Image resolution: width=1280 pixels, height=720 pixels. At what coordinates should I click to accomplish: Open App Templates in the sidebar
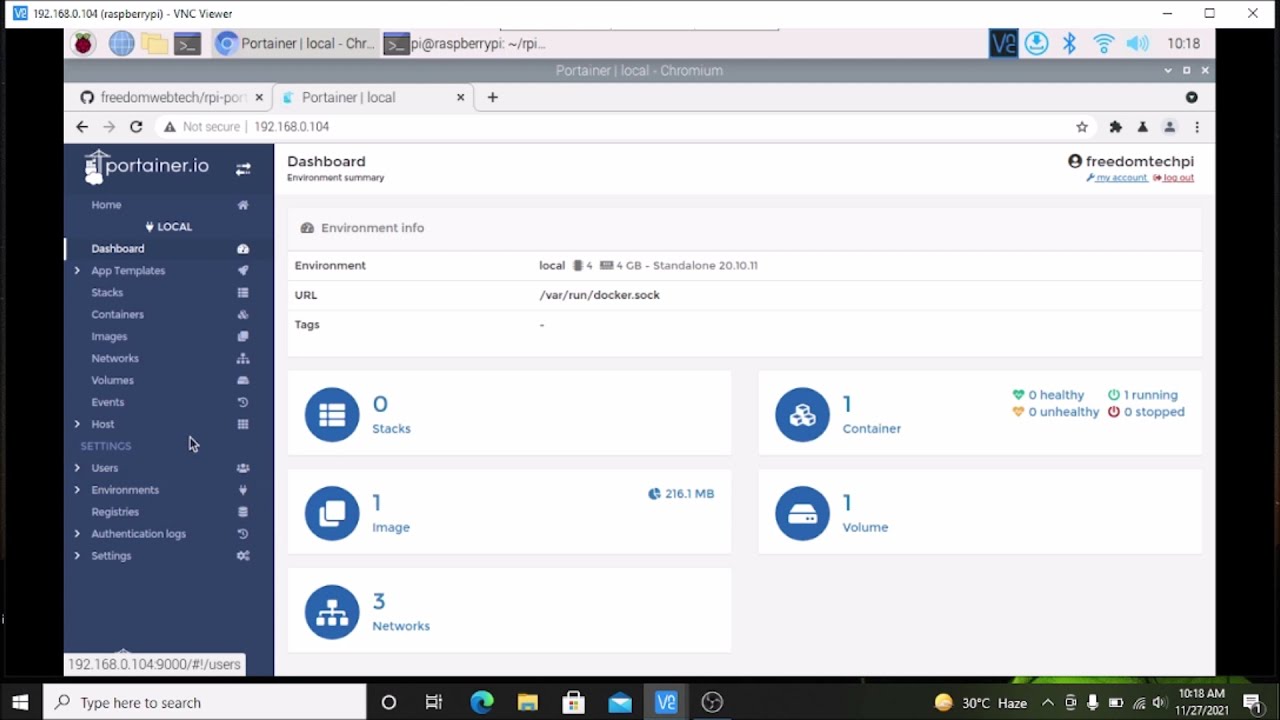[x=128, y=271]
